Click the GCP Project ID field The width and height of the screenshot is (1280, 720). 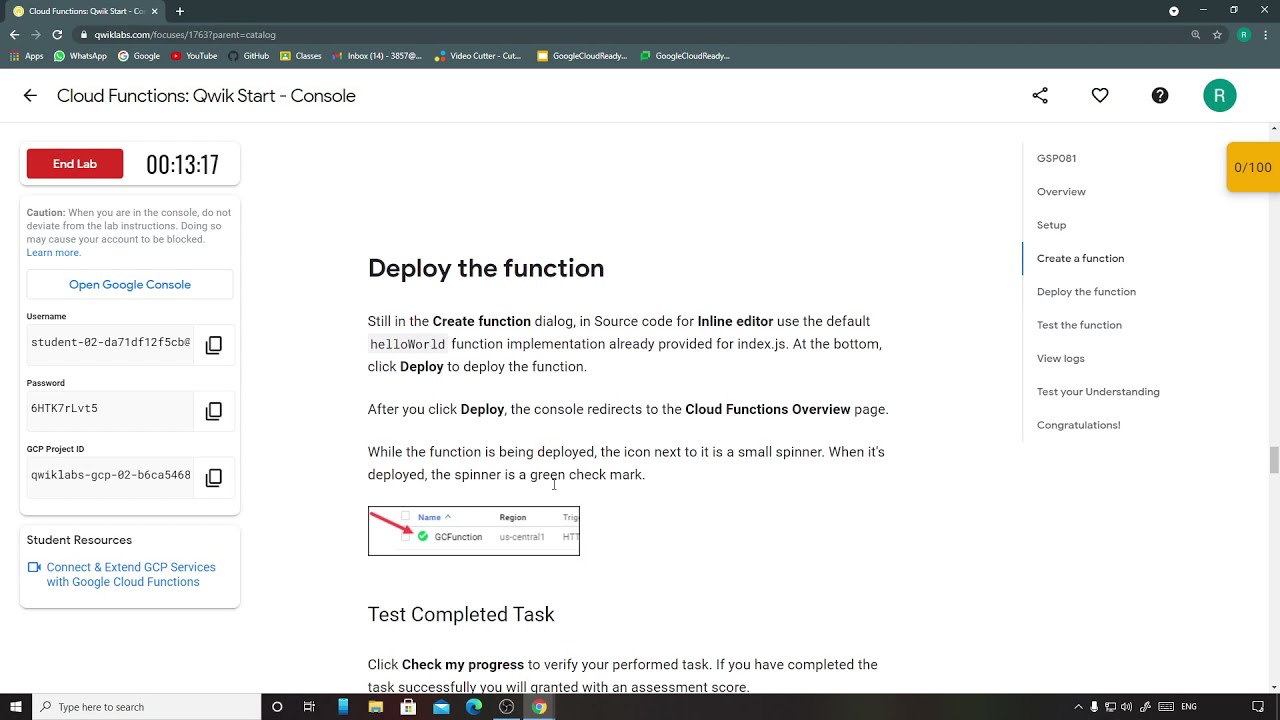110,476
